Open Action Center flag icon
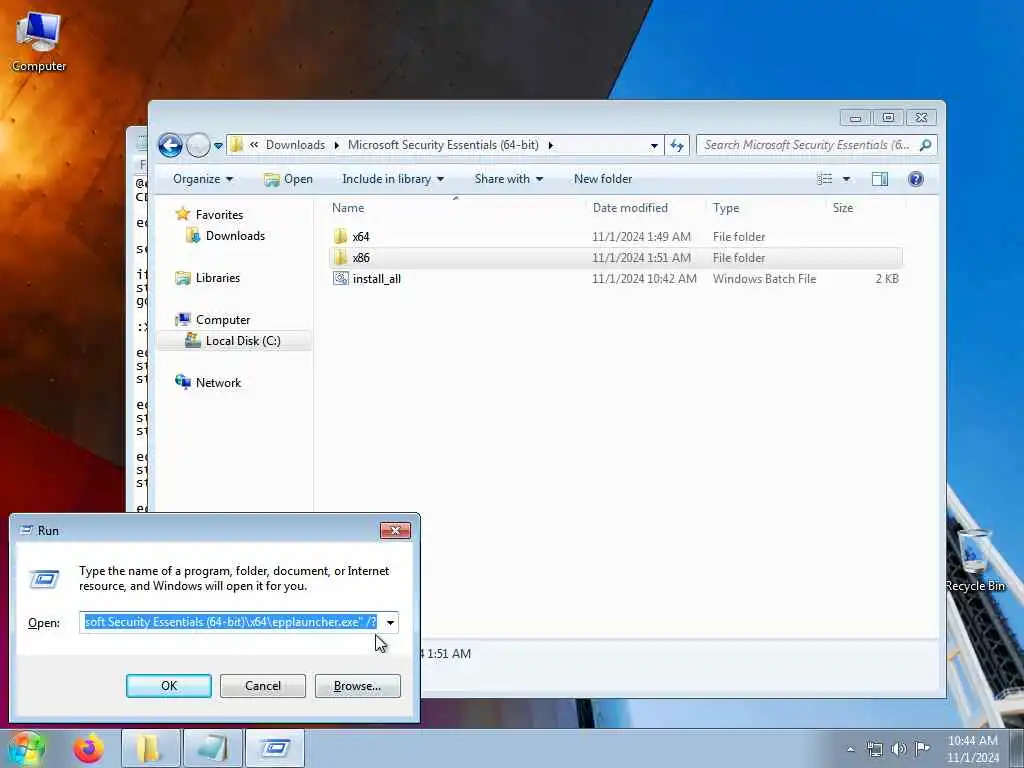 tap(922, 749)
